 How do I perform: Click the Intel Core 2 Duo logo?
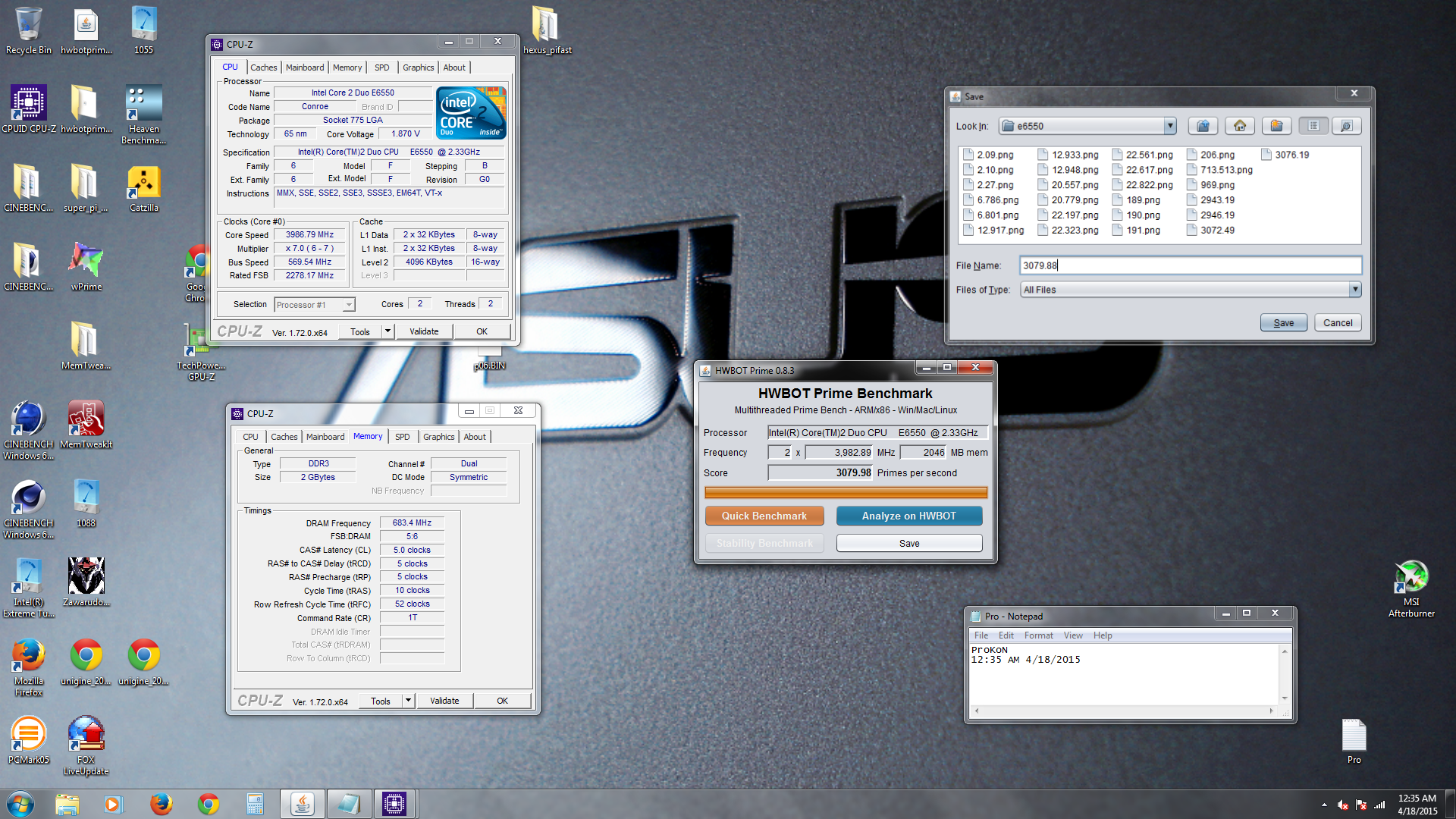[471, 113]
